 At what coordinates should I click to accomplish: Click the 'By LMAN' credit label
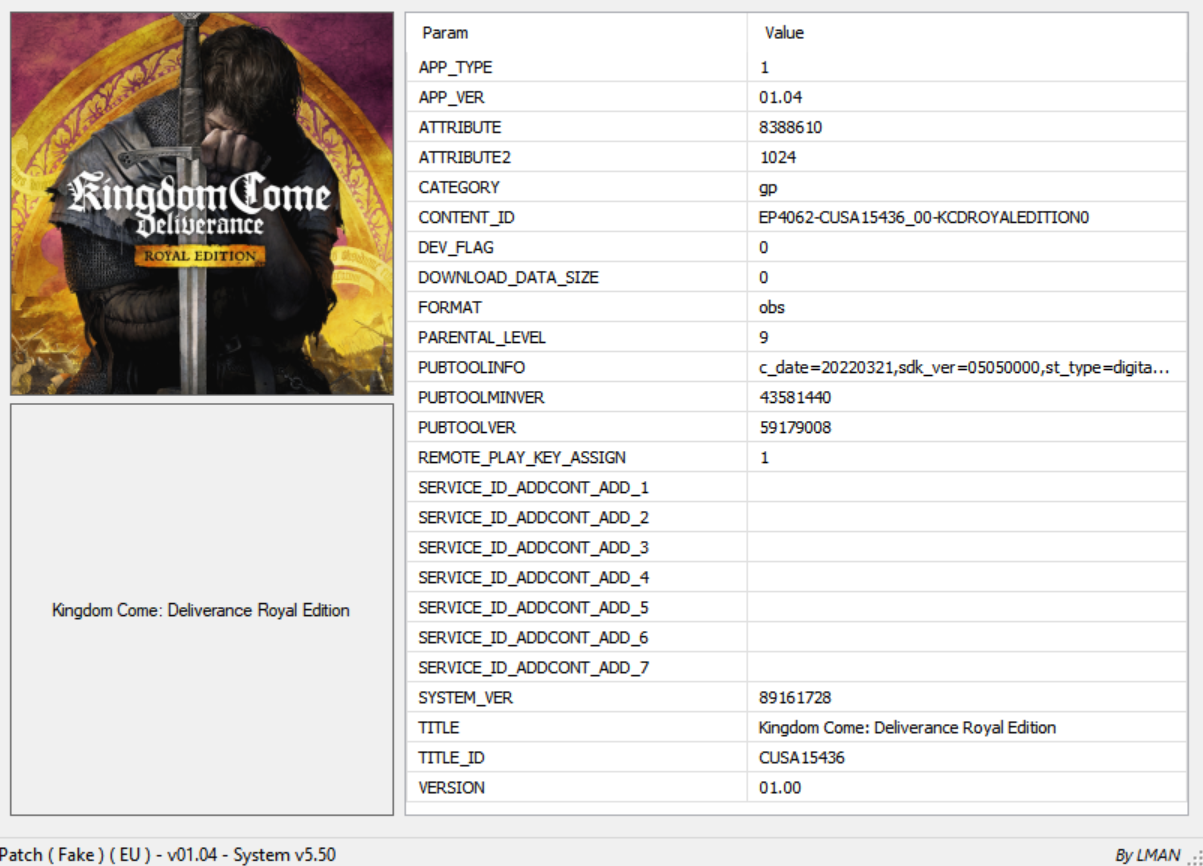coord(1148,855)
